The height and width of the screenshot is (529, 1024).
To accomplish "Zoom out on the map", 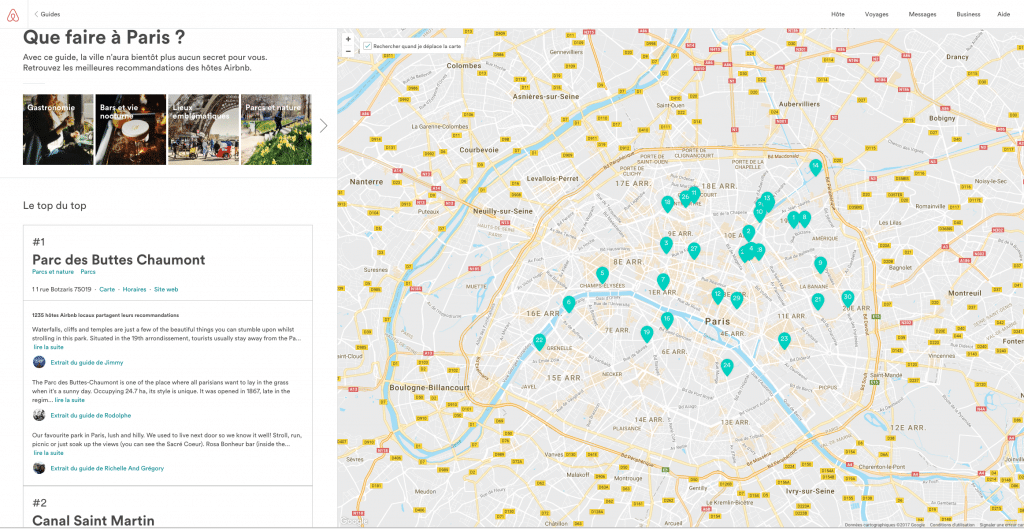I will tap(348, 51).
